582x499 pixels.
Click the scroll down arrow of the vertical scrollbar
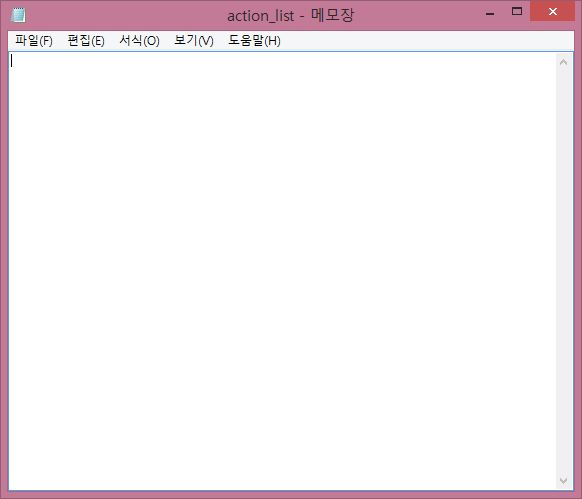pyautogui.click(x=563, y=480)
